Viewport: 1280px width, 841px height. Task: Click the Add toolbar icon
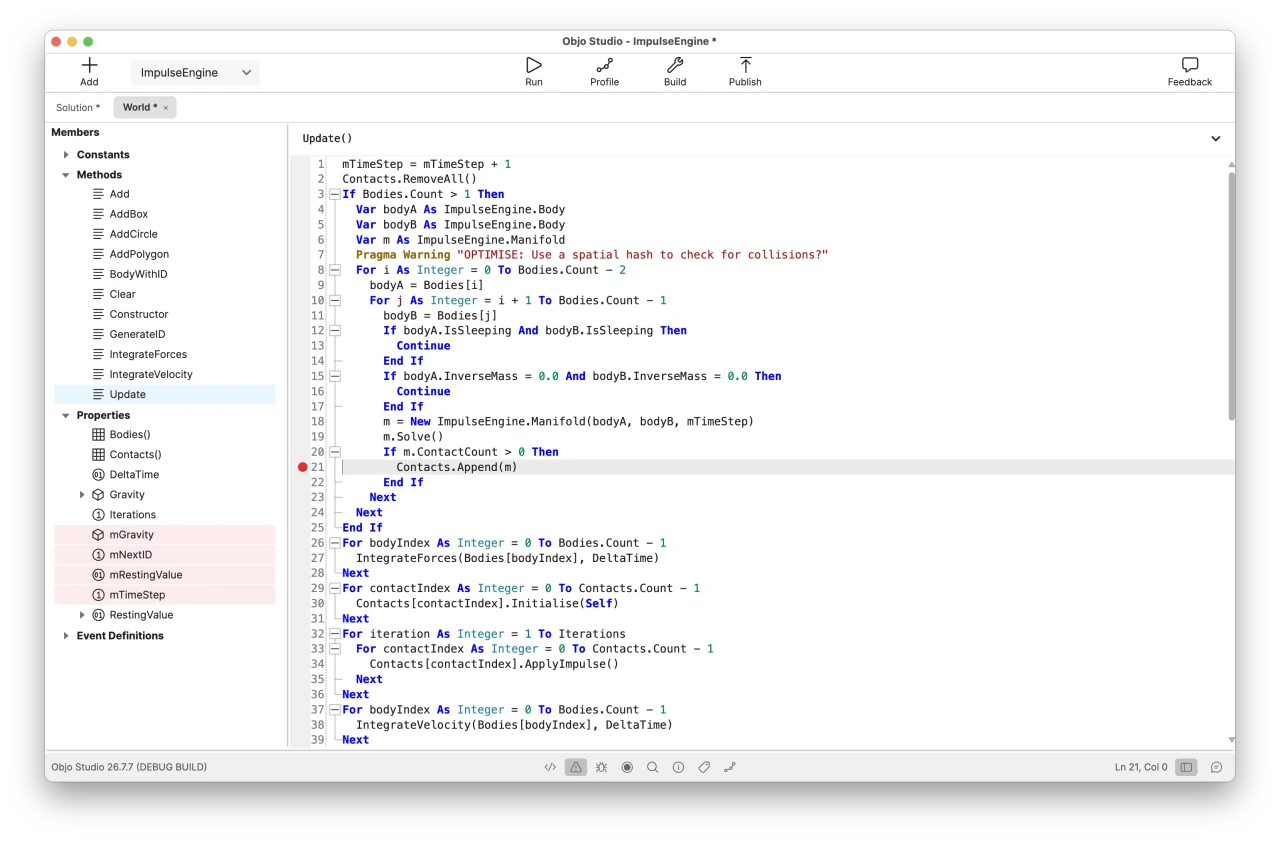[x=90, y=65]
